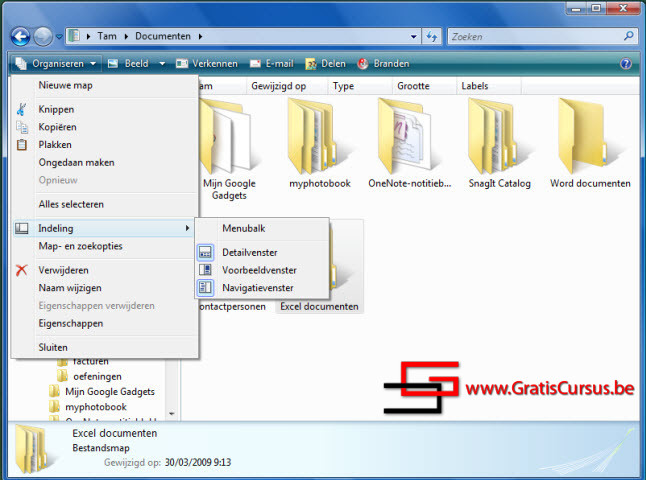Click the tree scrollbar down arrow
Screen dimensions: 646x480
tap(172, 413)
